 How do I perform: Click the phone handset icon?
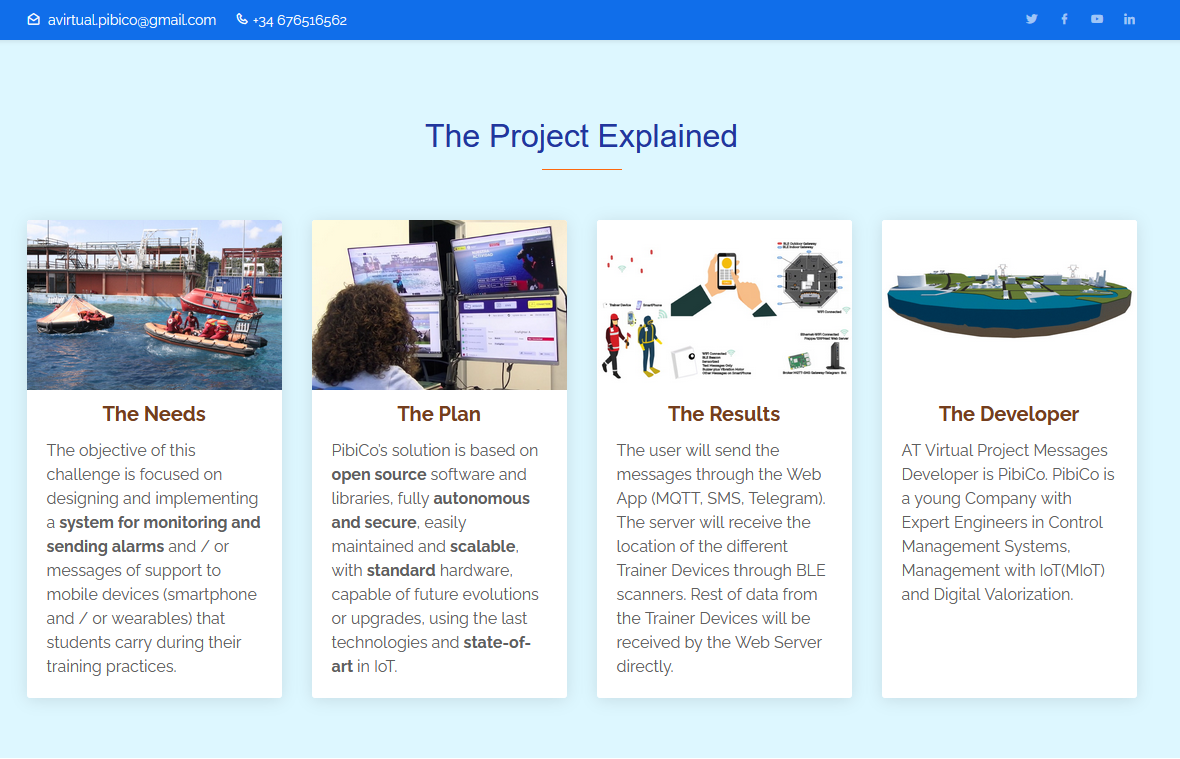[x=242, y=20]
